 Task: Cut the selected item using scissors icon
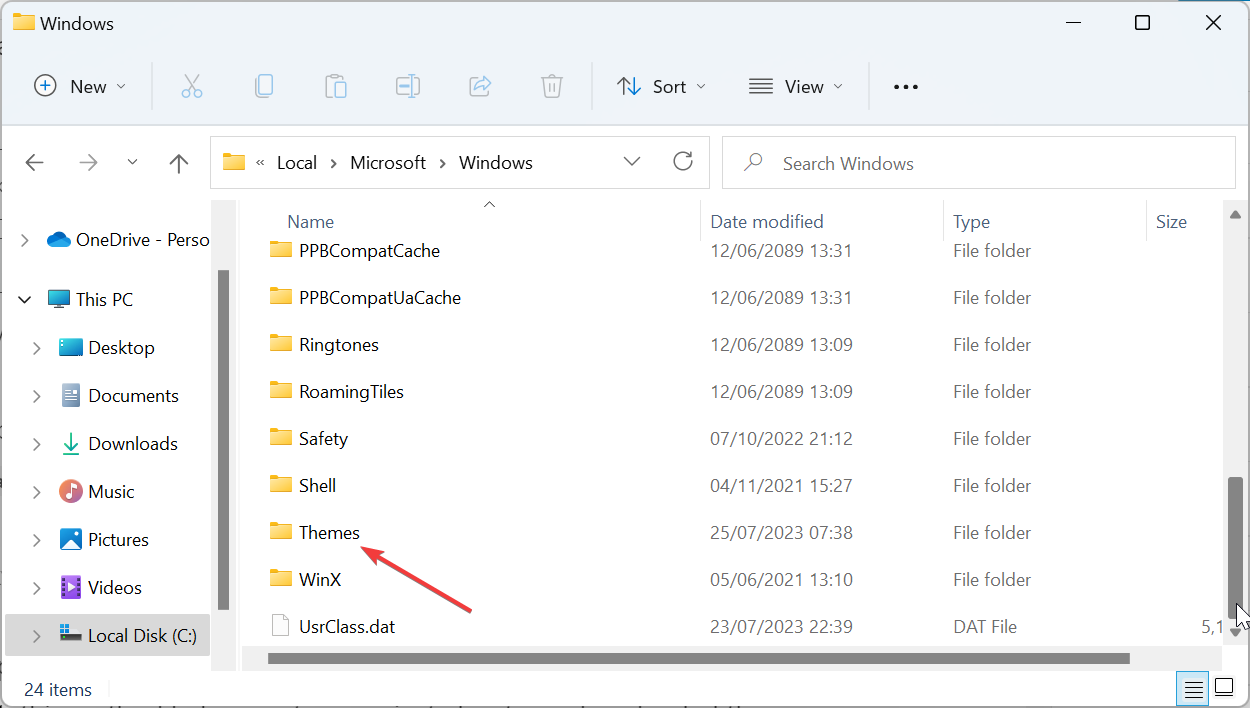[x=192, y=86]
